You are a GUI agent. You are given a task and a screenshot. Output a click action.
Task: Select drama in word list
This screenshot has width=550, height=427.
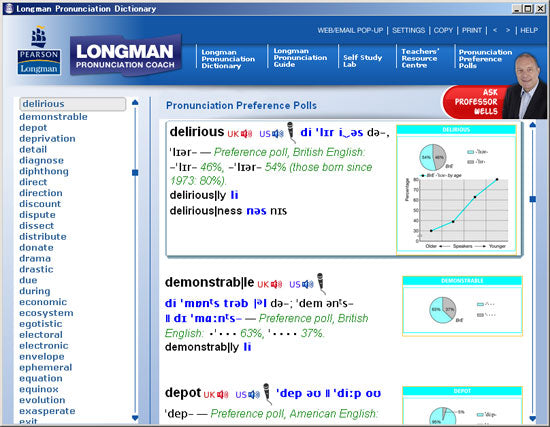(35, 258)
